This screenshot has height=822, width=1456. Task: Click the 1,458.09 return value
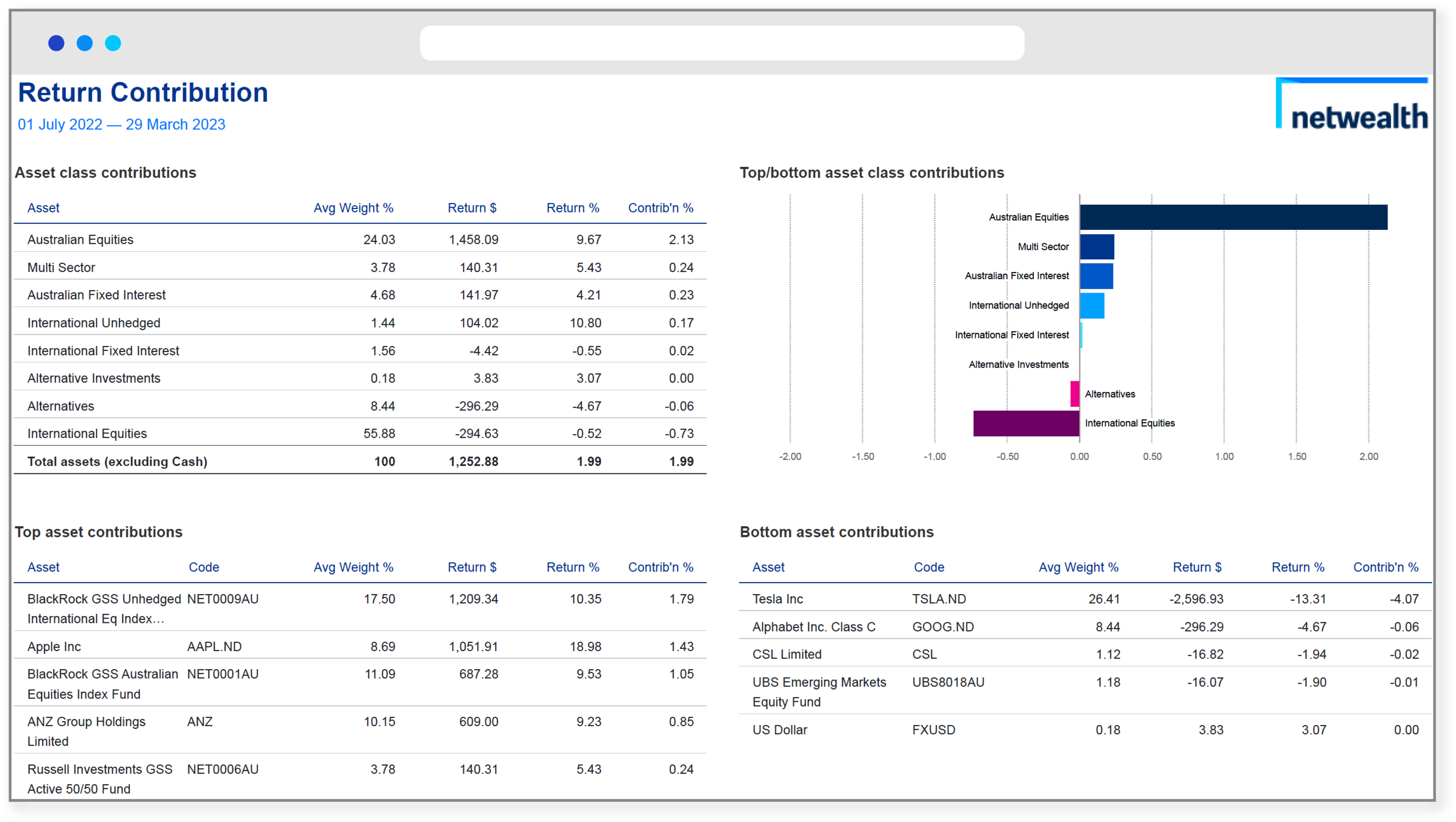(474, 240)
